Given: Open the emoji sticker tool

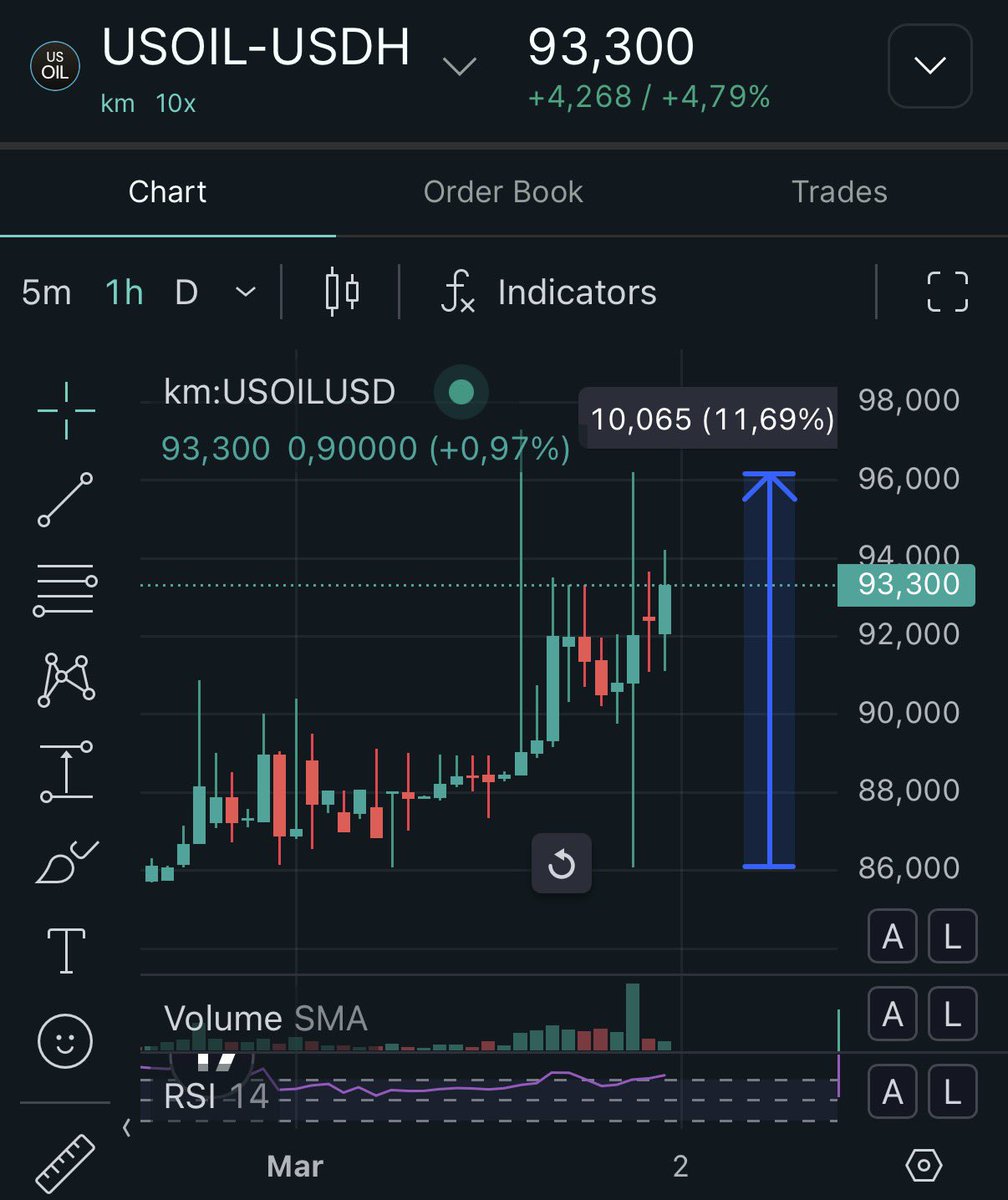Looking at the screenshot, I should pos(65,1041).
